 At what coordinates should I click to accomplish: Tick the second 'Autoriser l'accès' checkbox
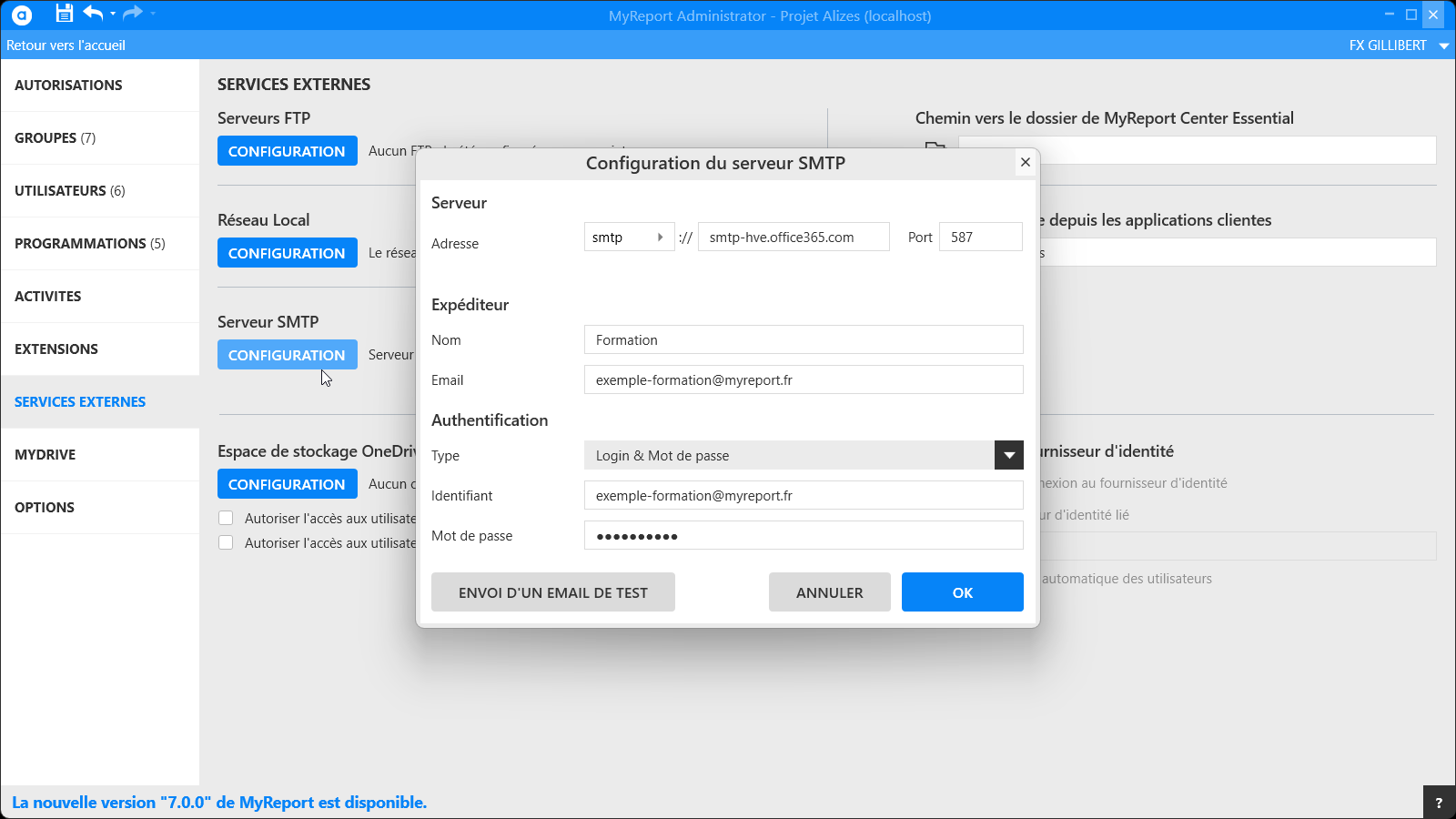point(226,542)
